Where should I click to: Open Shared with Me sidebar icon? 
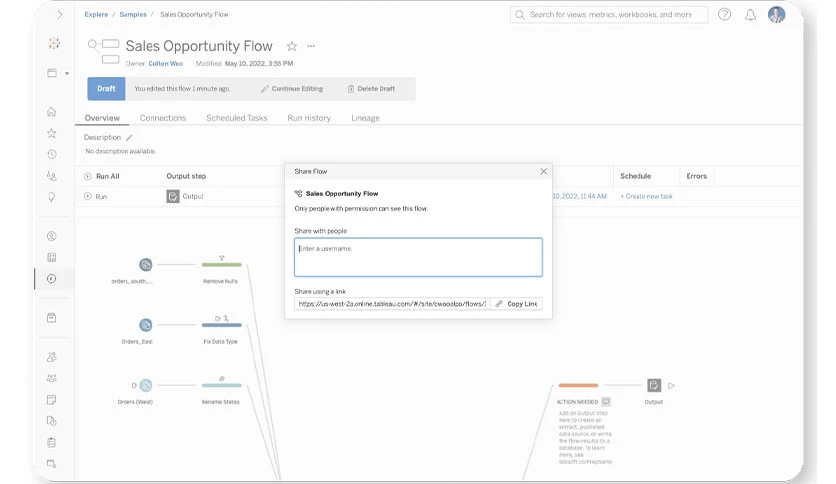52,175
